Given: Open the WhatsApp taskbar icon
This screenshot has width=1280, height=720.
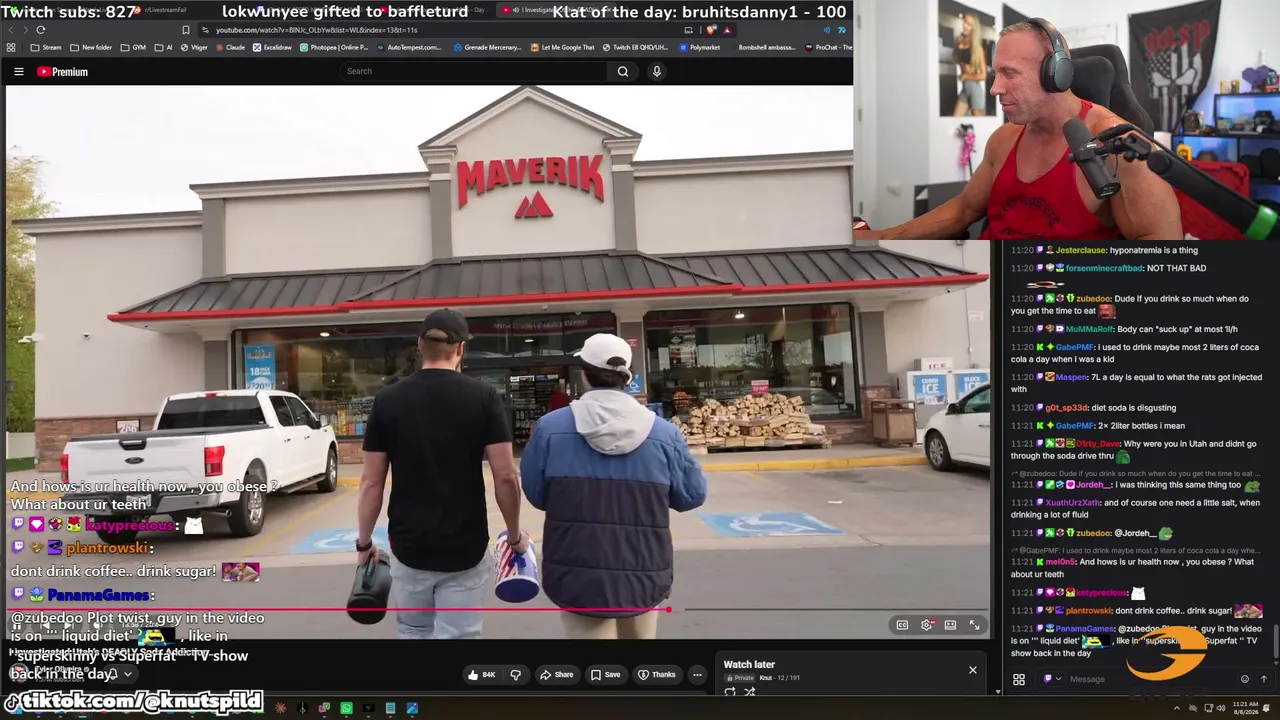Looking at the screenshot, I should [x=346, y=708].
